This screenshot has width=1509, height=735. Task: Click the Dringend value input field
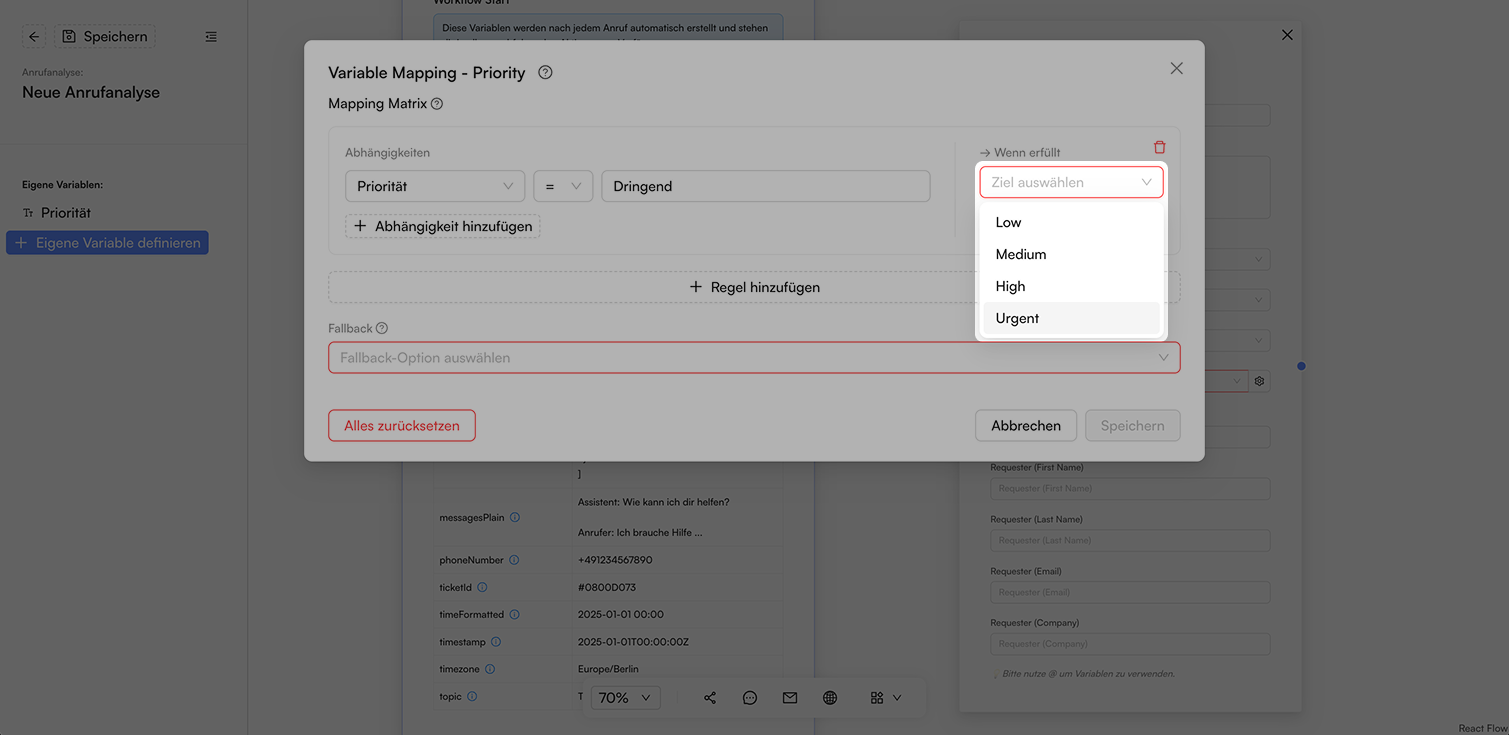(766, 186)
